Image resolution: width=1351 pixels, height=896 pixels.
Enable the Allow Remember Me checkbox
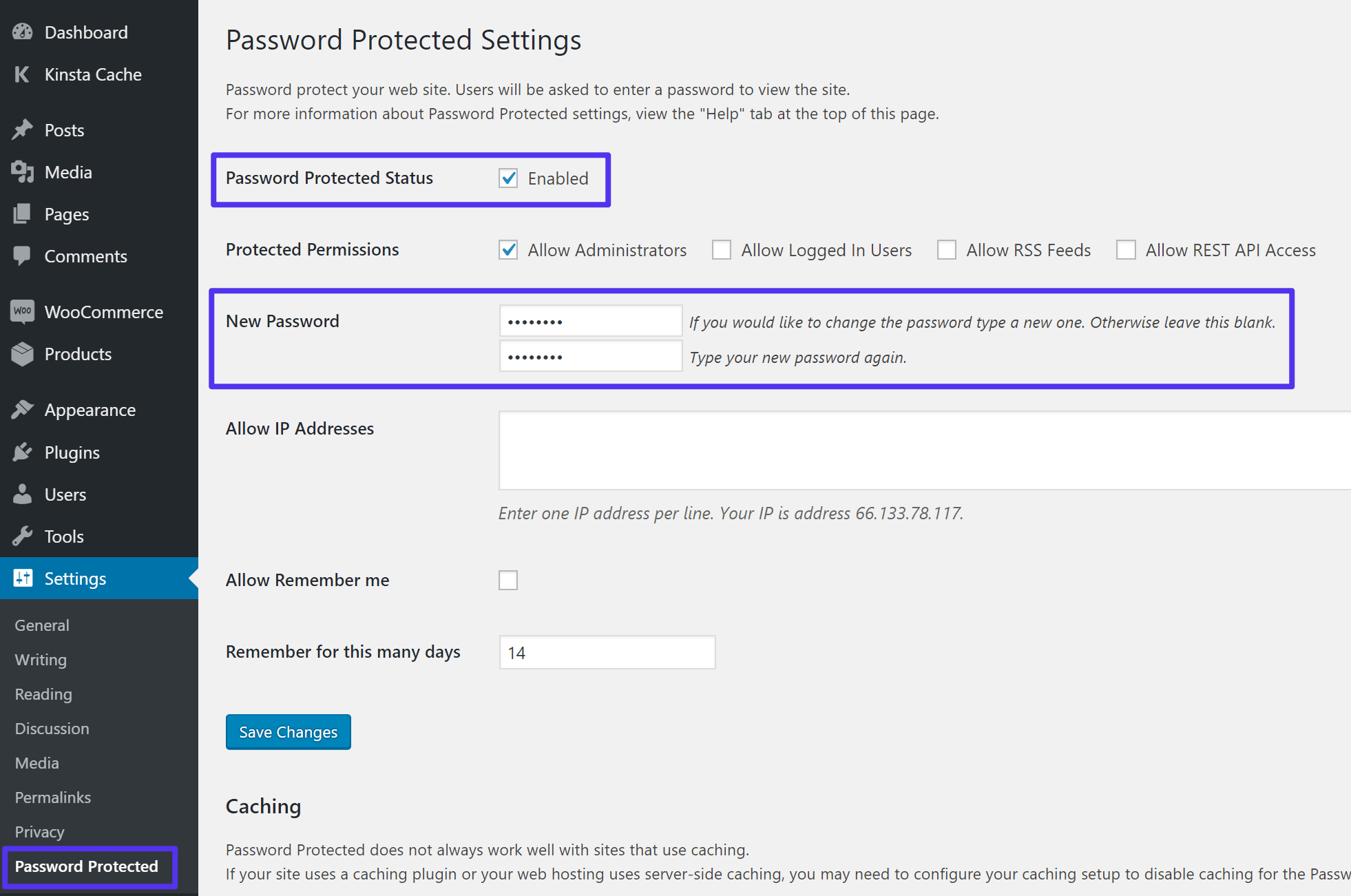point(508,579)
